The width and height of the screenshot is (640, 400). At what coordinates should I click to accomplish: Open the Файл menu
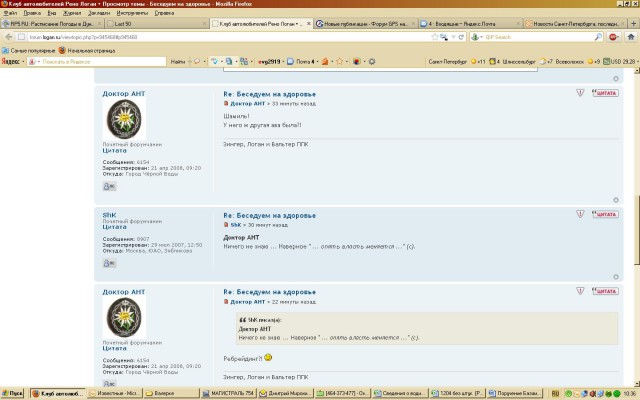[x=10, y=13]
